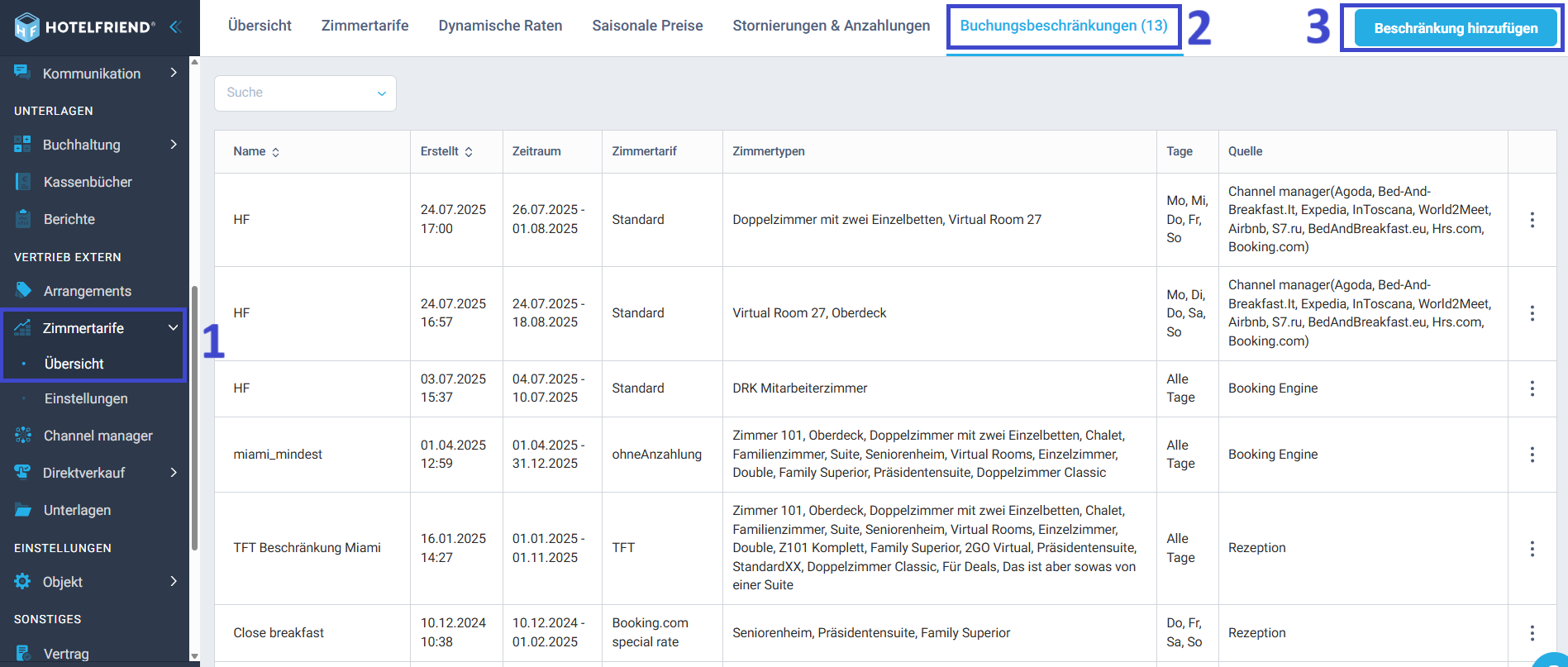Switch to the Saisonale Preise tab

(x=647, y=26)
